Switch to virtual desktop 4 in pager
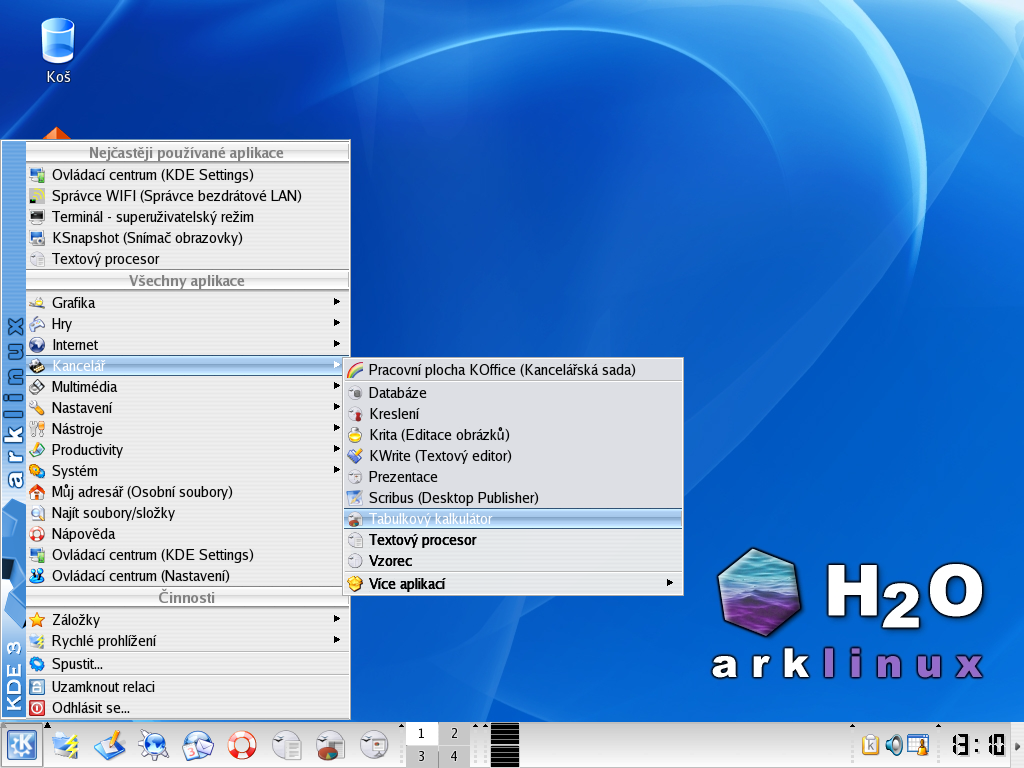1024x768 pixels. point(455,756)
